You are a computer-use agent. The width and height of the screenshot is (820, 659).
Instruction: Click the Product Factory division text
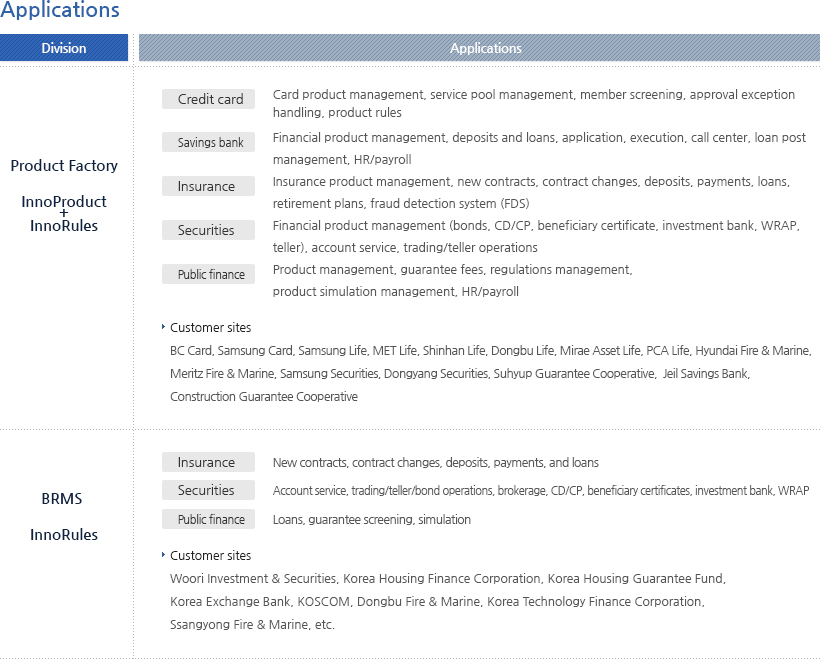coord(64,166)
